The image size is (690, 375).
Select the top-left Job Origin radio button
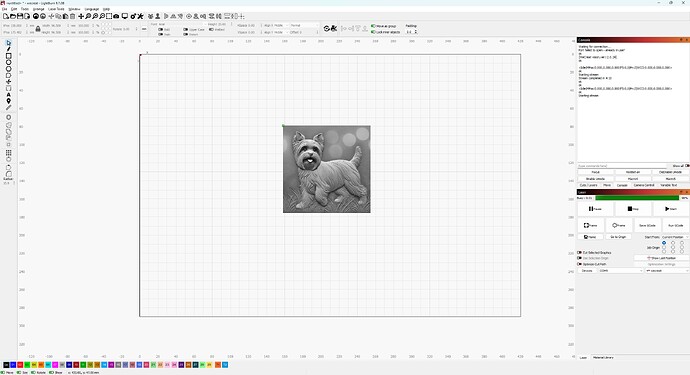(664, 243)
